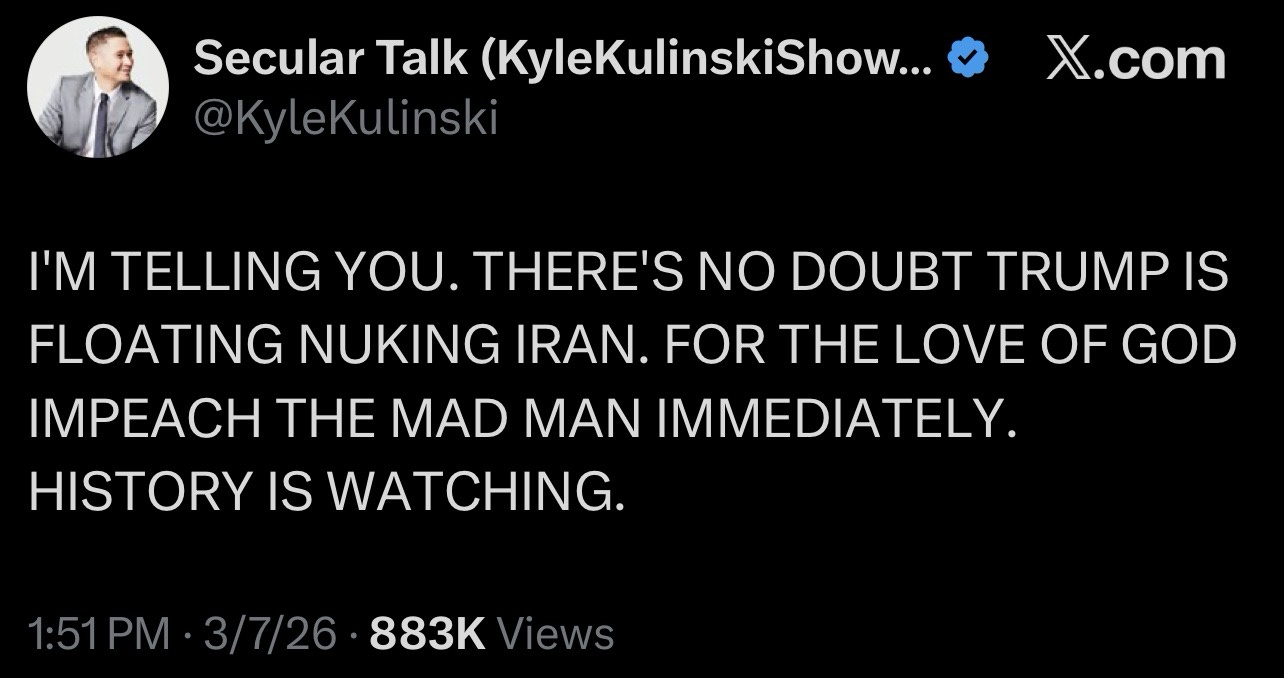
Task: Open the Secular Talk display name
Action: pyautogui.click(x=330, y=62)
